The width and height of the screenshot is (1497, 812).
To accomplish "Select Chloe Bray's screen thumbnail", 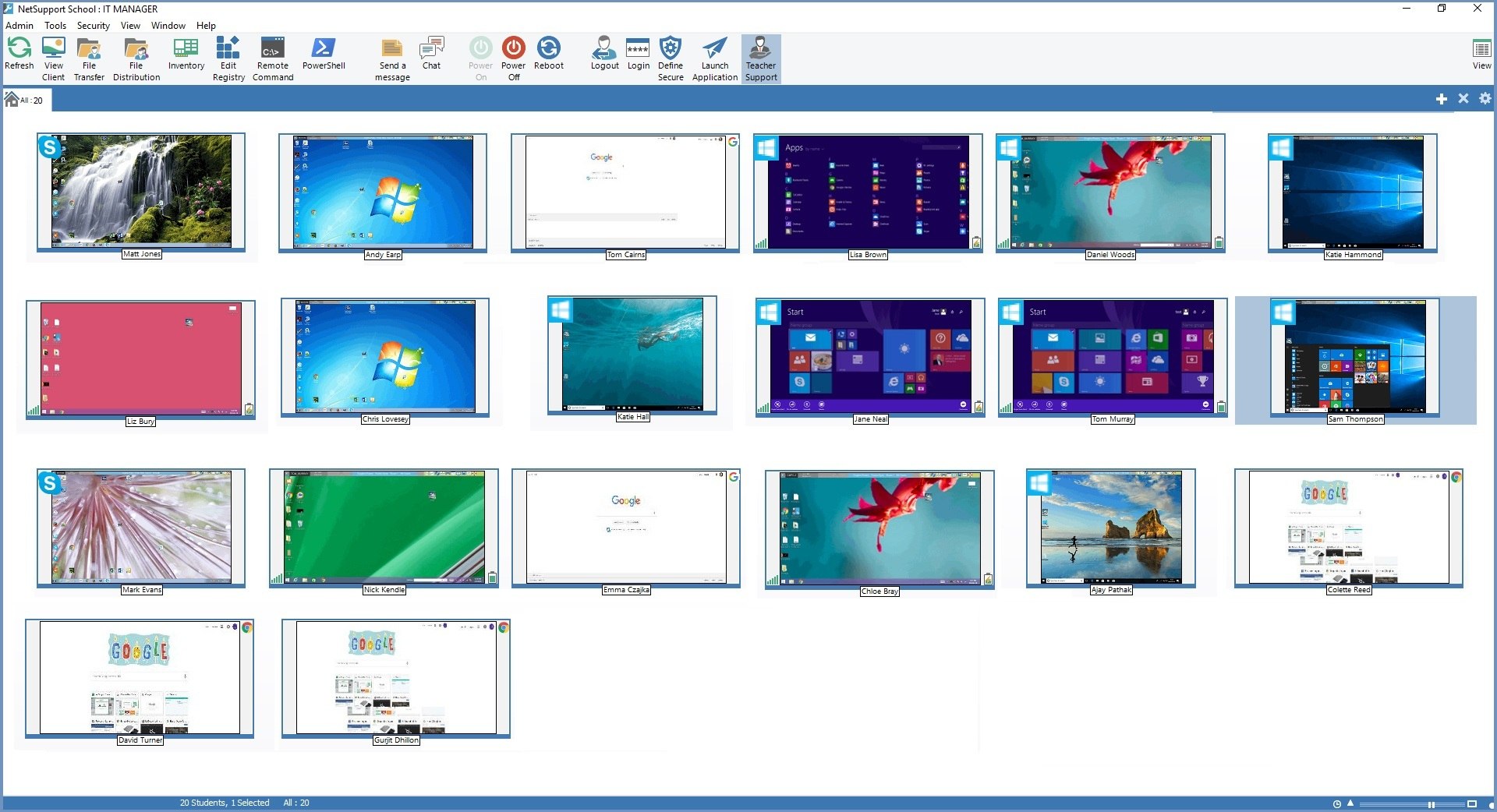I will [879, 528].
